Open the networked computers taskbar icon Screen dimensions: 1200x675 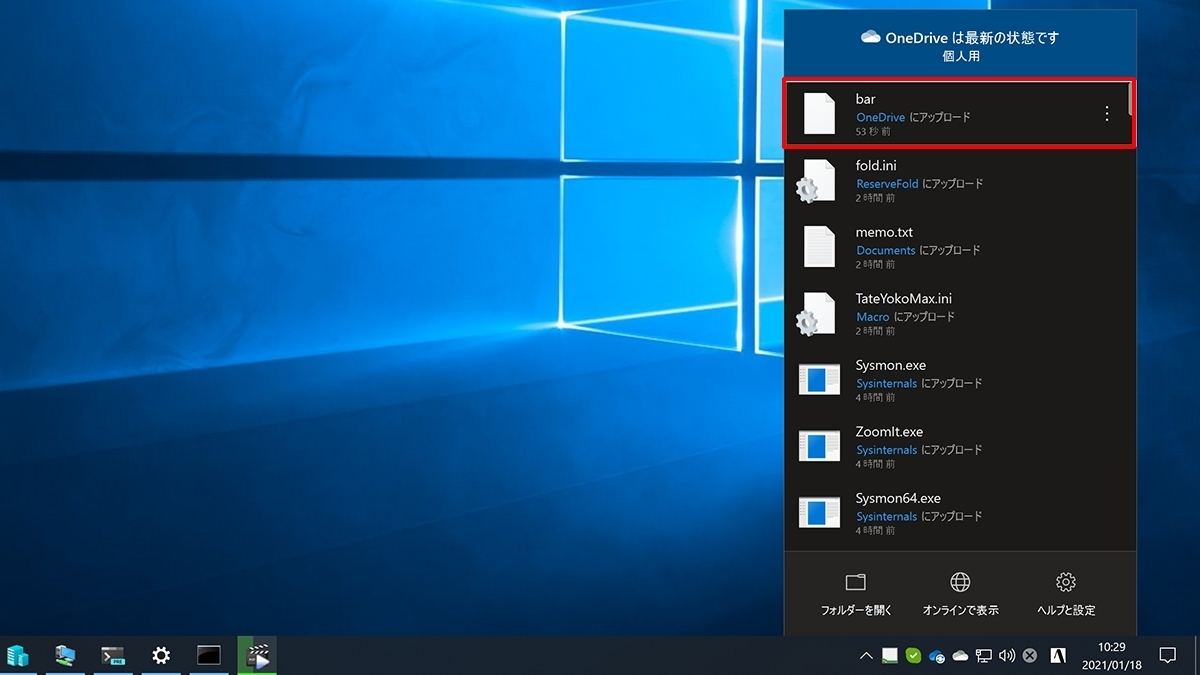pos(65,656)
